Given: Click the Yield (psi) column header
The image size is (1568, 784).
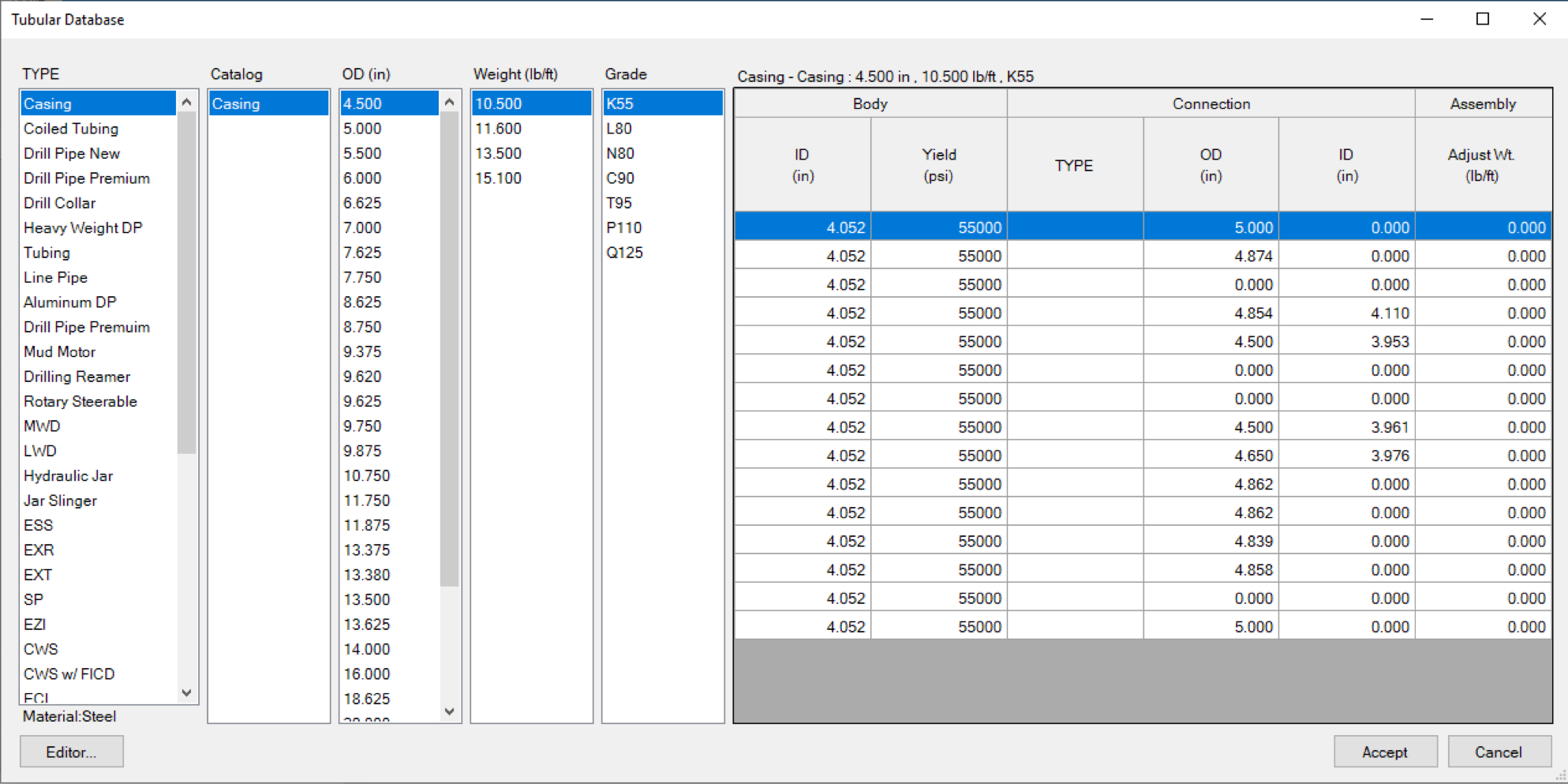Looking at the screenshot, I should pos(938,165).
